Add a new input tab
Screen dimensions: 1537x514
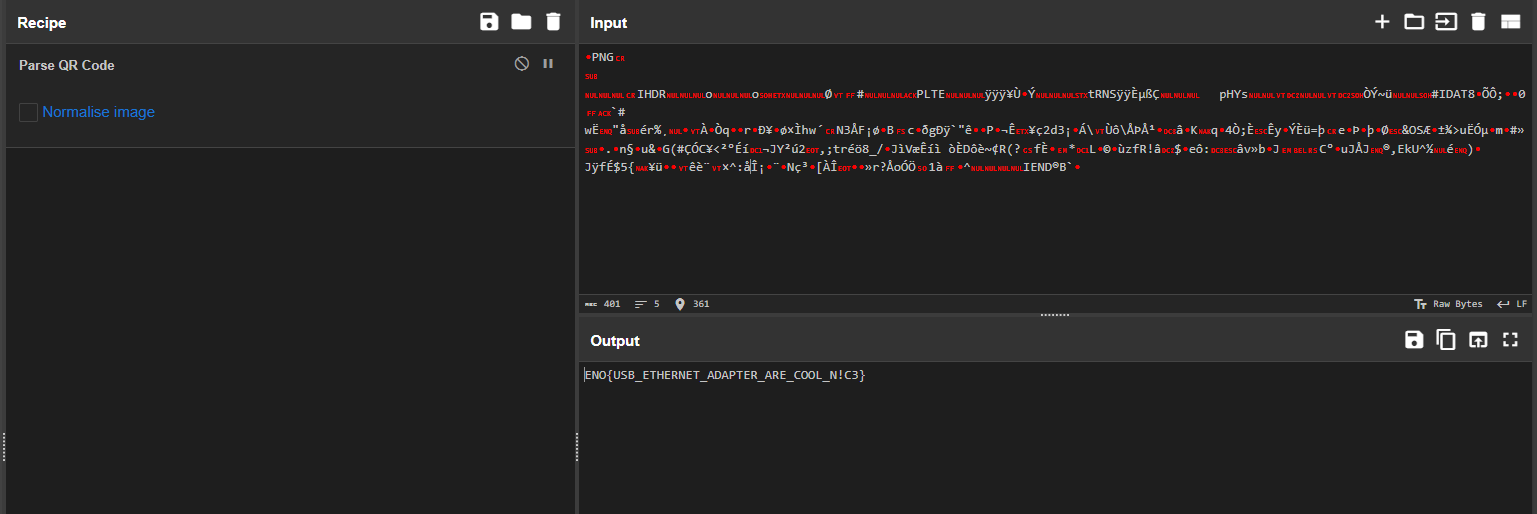[1382, 22]
